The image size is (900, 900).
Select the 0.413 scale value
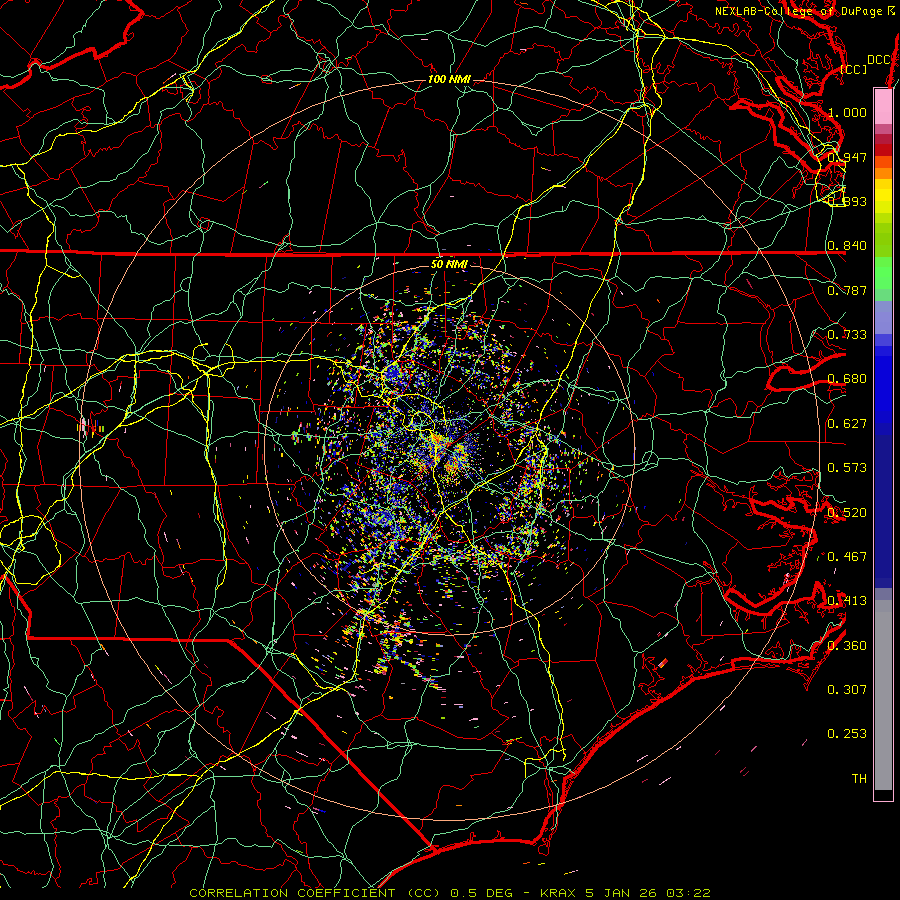coord(847,601)
